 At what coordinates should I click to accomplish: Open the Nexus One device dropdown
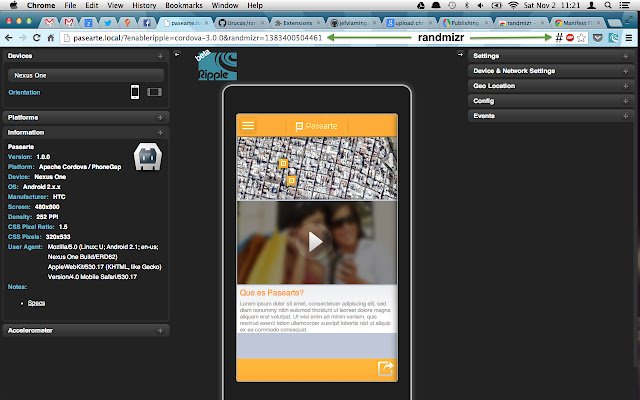86,76
